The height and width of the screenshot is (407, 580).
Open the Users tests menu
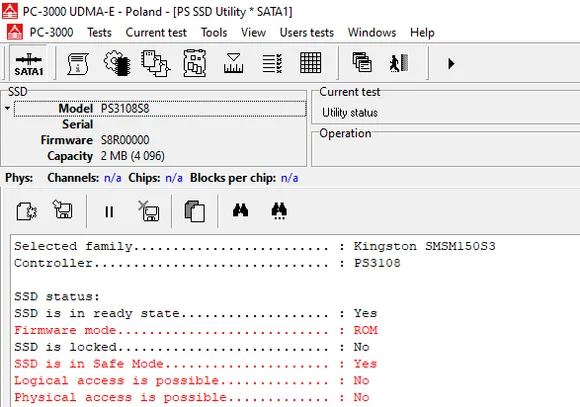coord(307,33)
